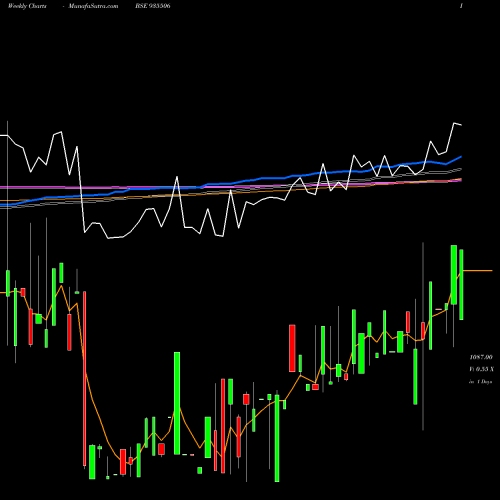The width and height of the screenshot is (500, 500).
Task: Click the horizontal orange last-price marker line
Action: pos(477,271)
